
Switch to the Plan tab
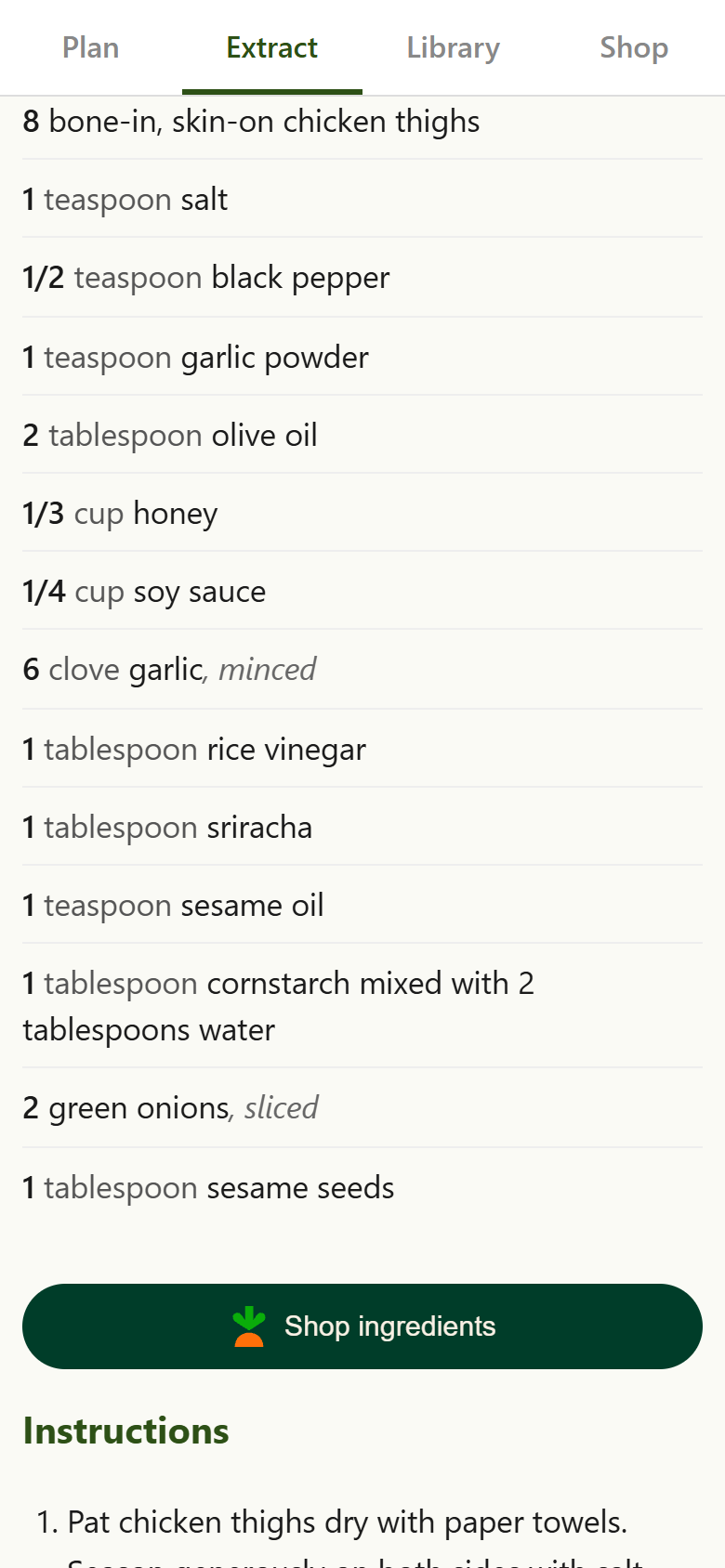point(90,47)
